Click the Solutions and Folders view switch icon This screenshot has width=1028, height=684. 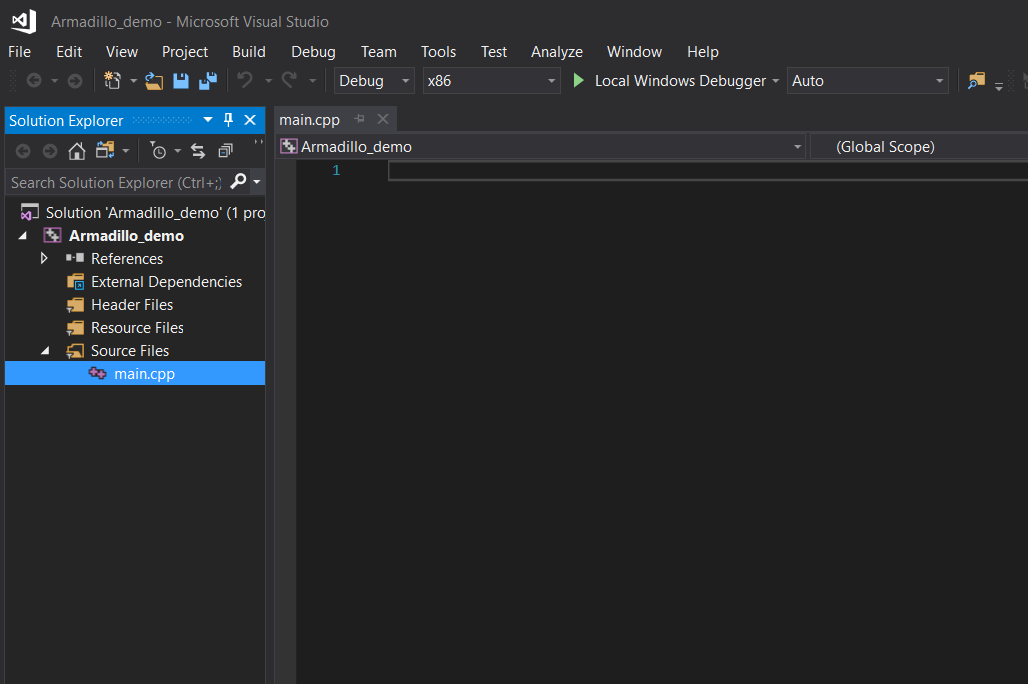(105, 151)
